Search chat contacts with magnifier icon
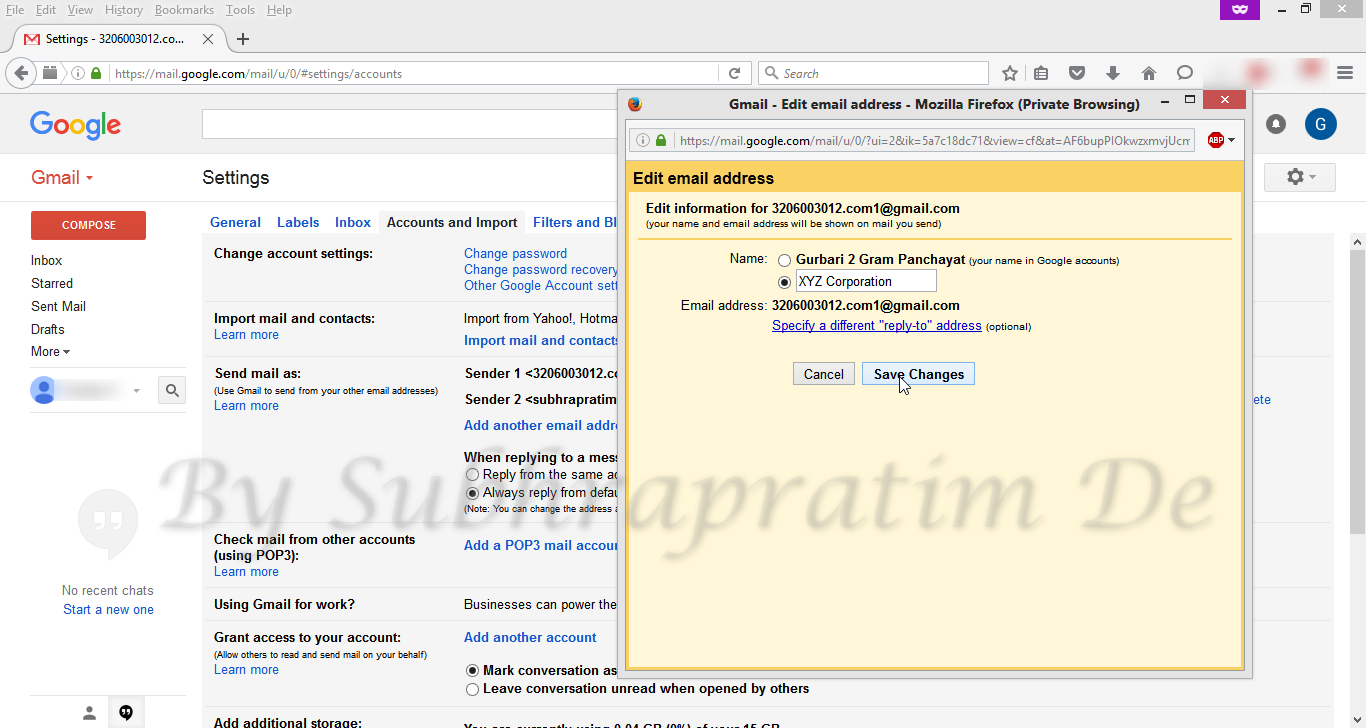Image resolution: width=1366 pixels, height=728 pixels. coord(172,390)
